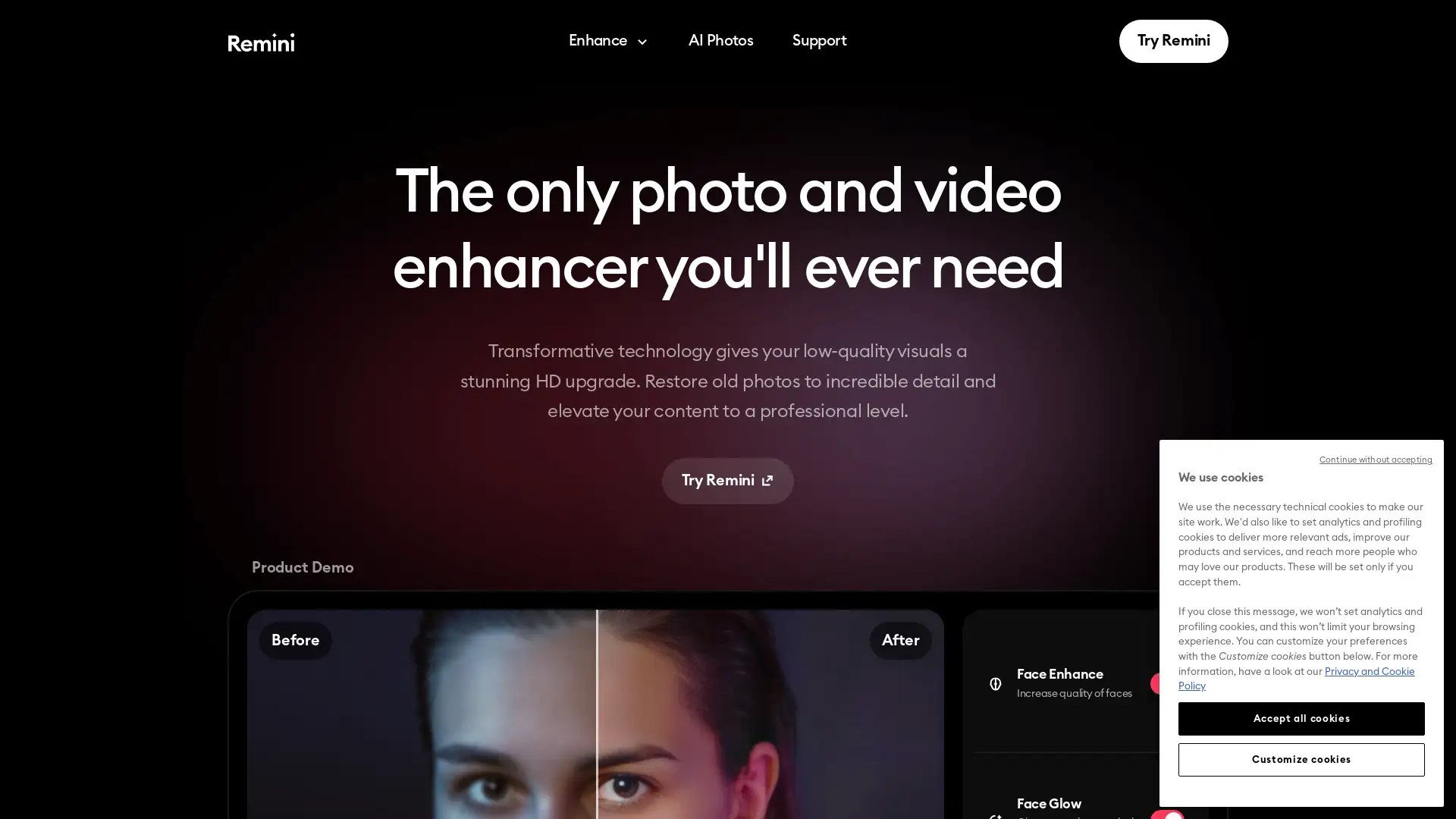Viewport: 1456px width, 819px height.
Task: Select the AI Photos menu item
Action: 721,41
